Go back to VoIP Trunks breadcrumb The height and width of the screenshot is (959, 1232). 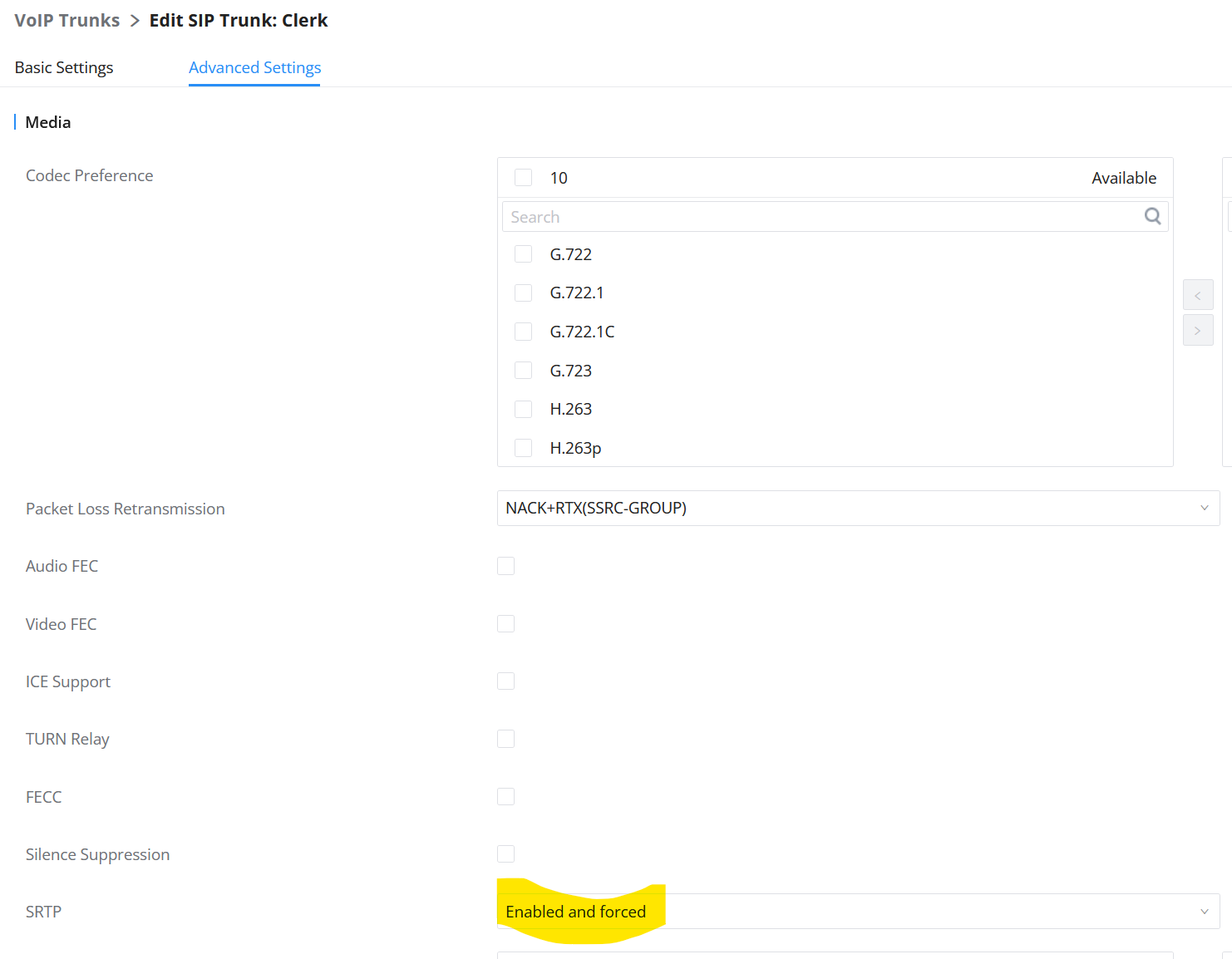(67, 20)
